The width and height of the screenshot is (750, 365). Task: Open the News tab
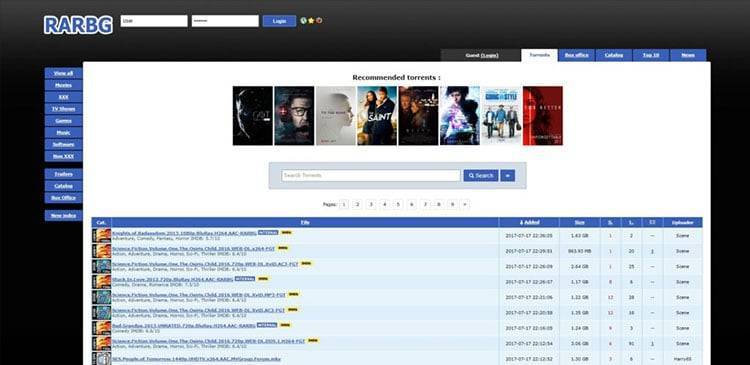tap(688, 55)
